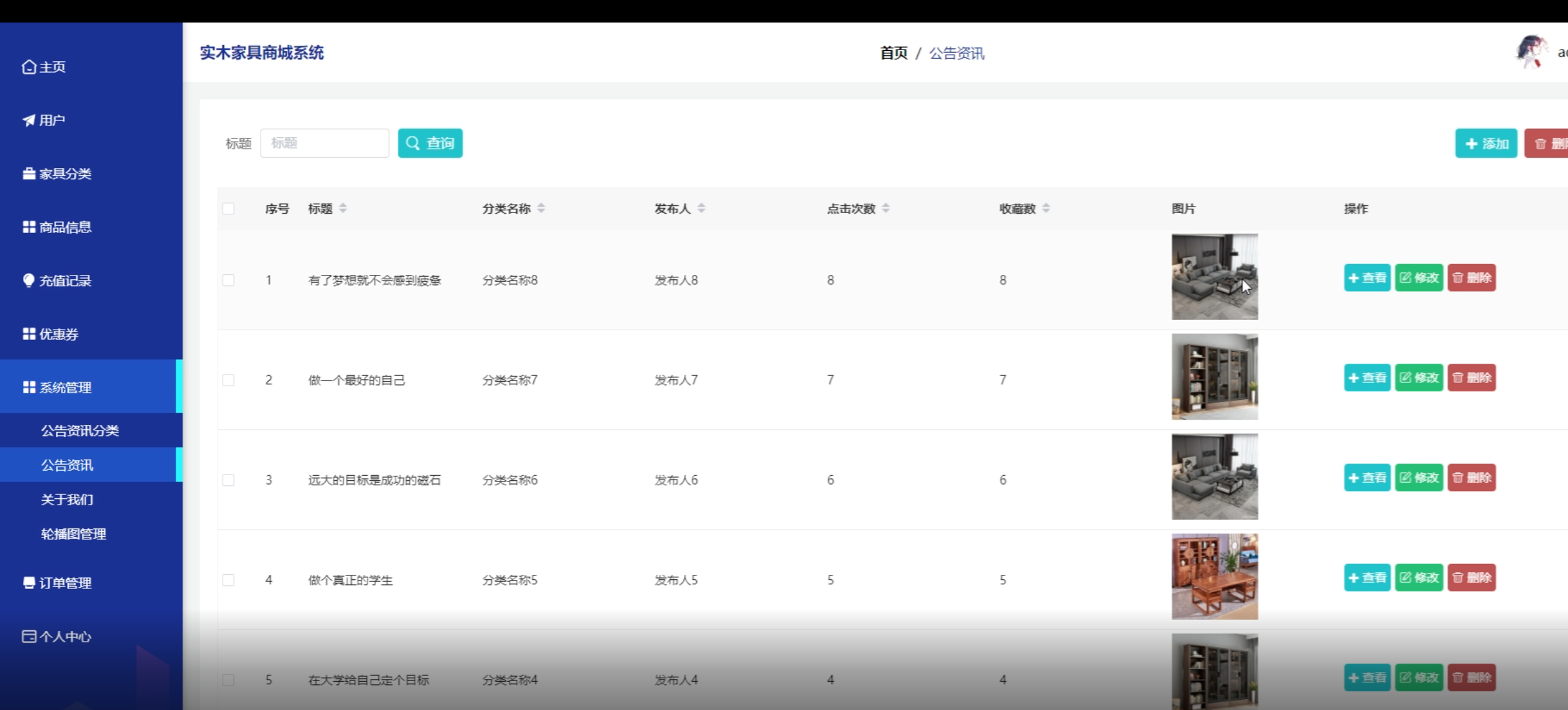Click the home icon beside 主页
This screenshot has height=710, width=1568.
click(28, 67)
